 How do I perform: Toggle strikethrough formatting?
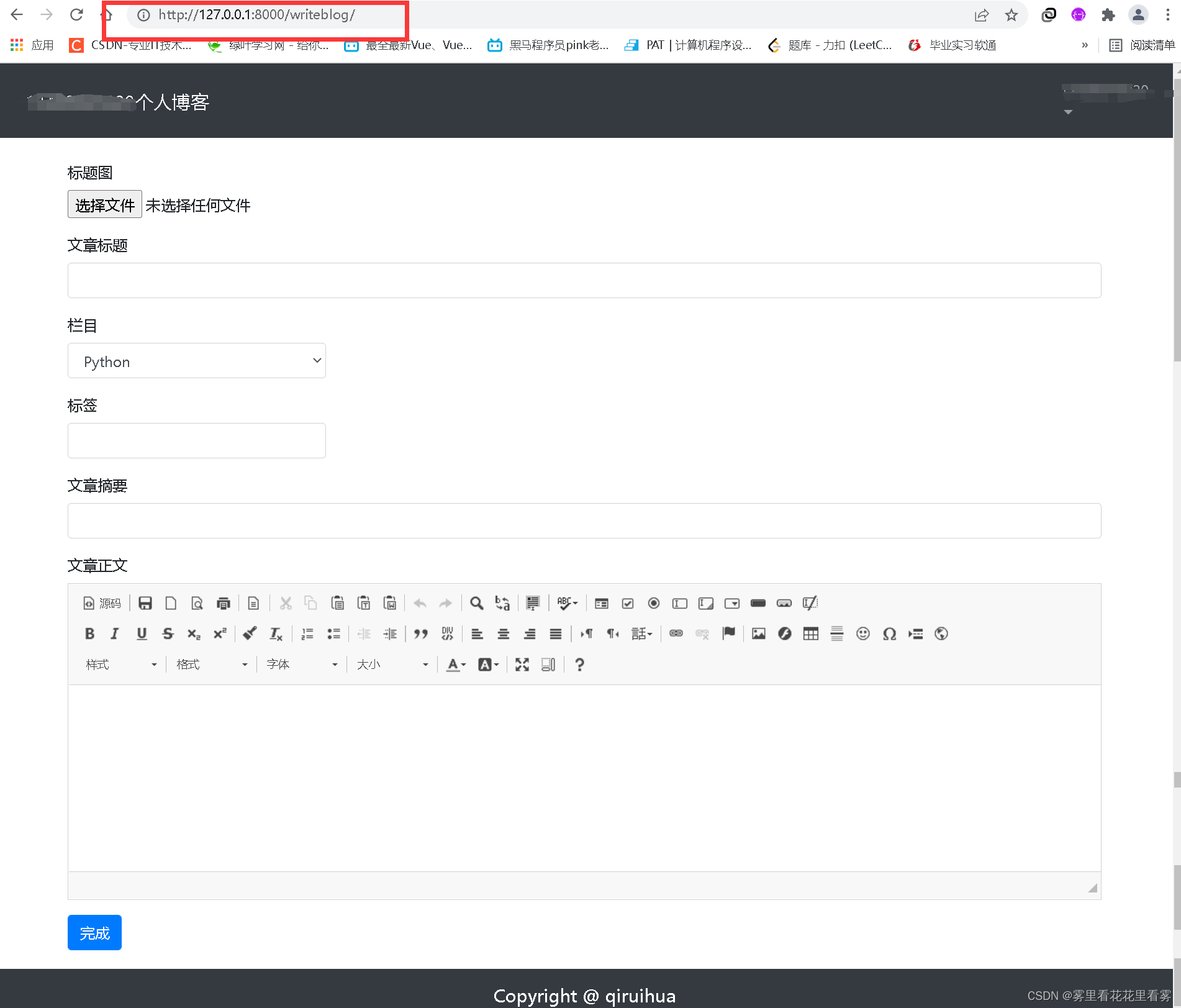pos(168,633)
